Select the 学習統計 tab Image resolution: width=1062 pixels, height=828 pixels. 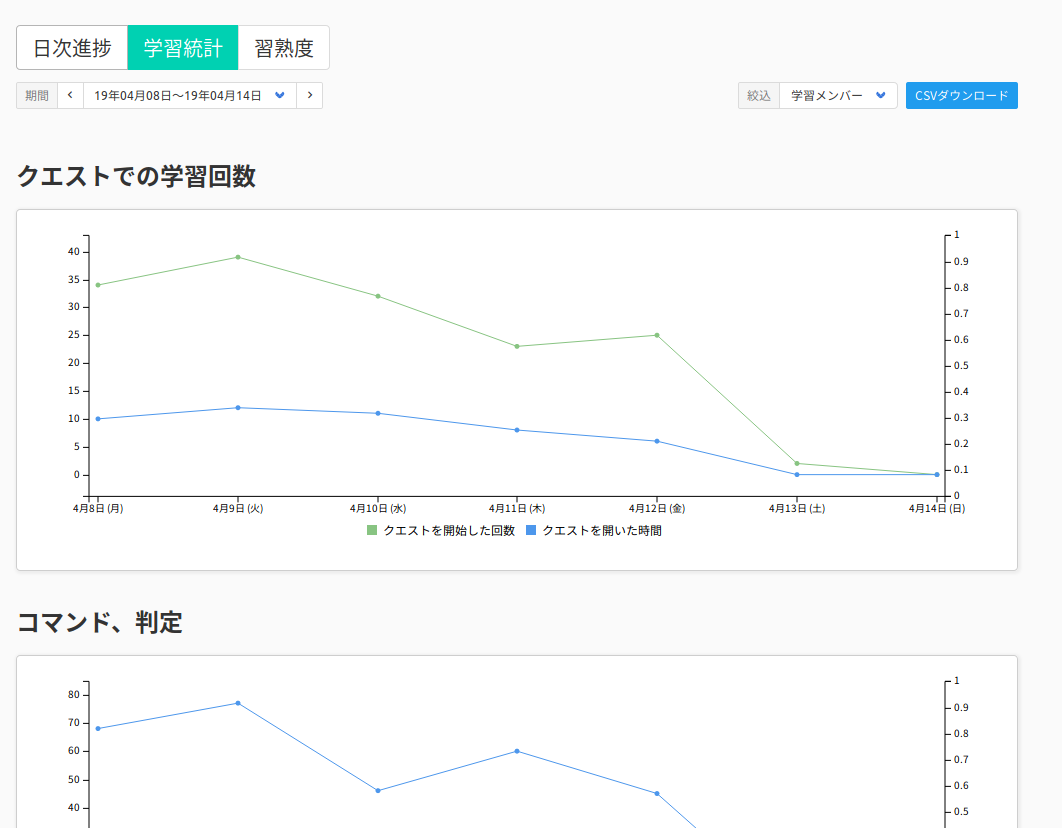[183, 47]
